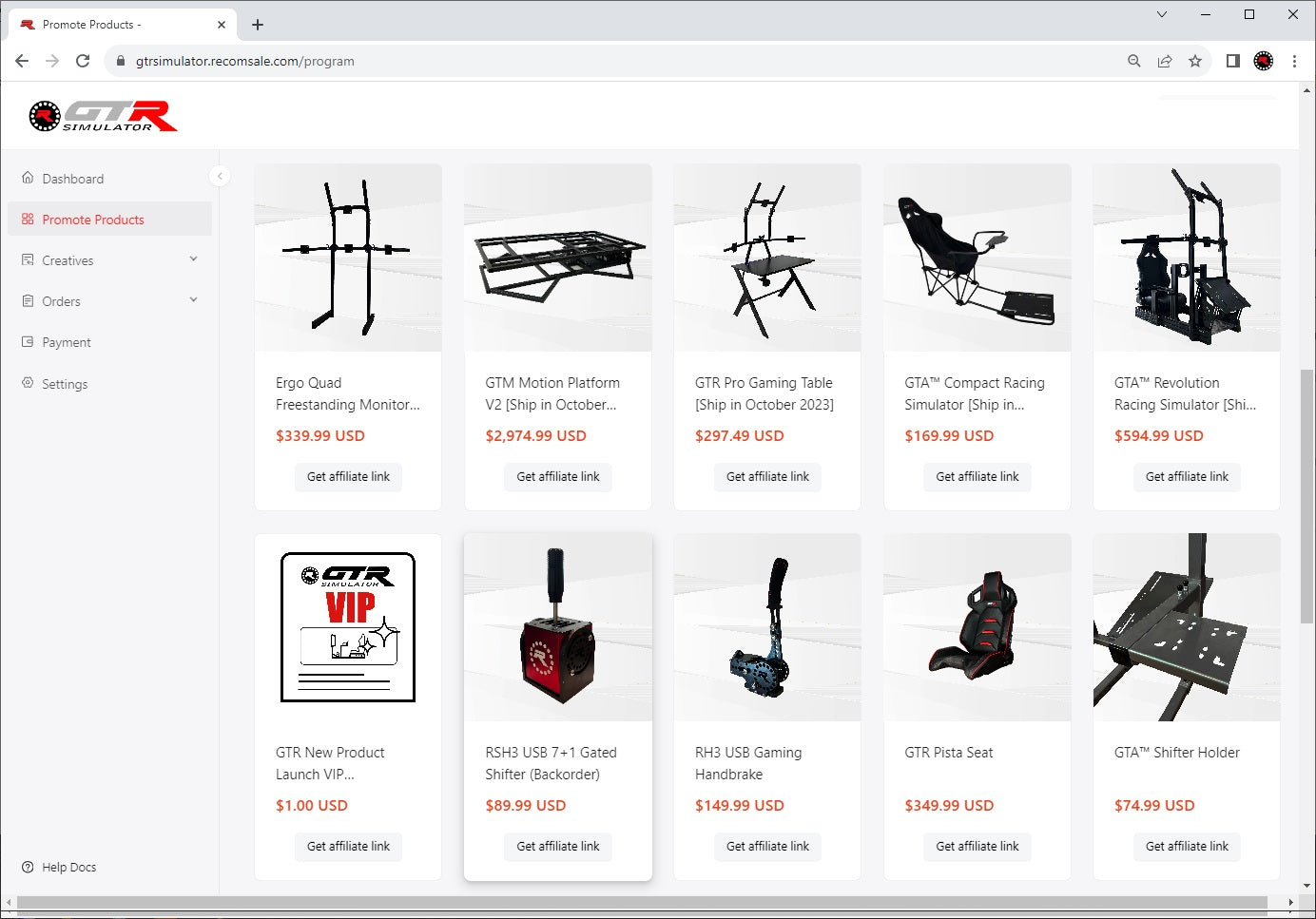
Task: Reload the page using the refresh icon
Action: tap(83, 61)
